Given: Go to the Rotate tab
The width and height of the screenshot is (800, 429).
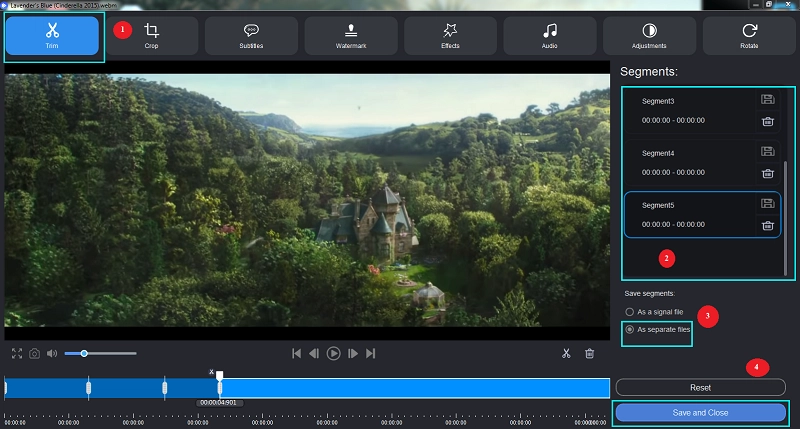Looking at the screenshot, I should pyautogui.click(x=749, y=36).
